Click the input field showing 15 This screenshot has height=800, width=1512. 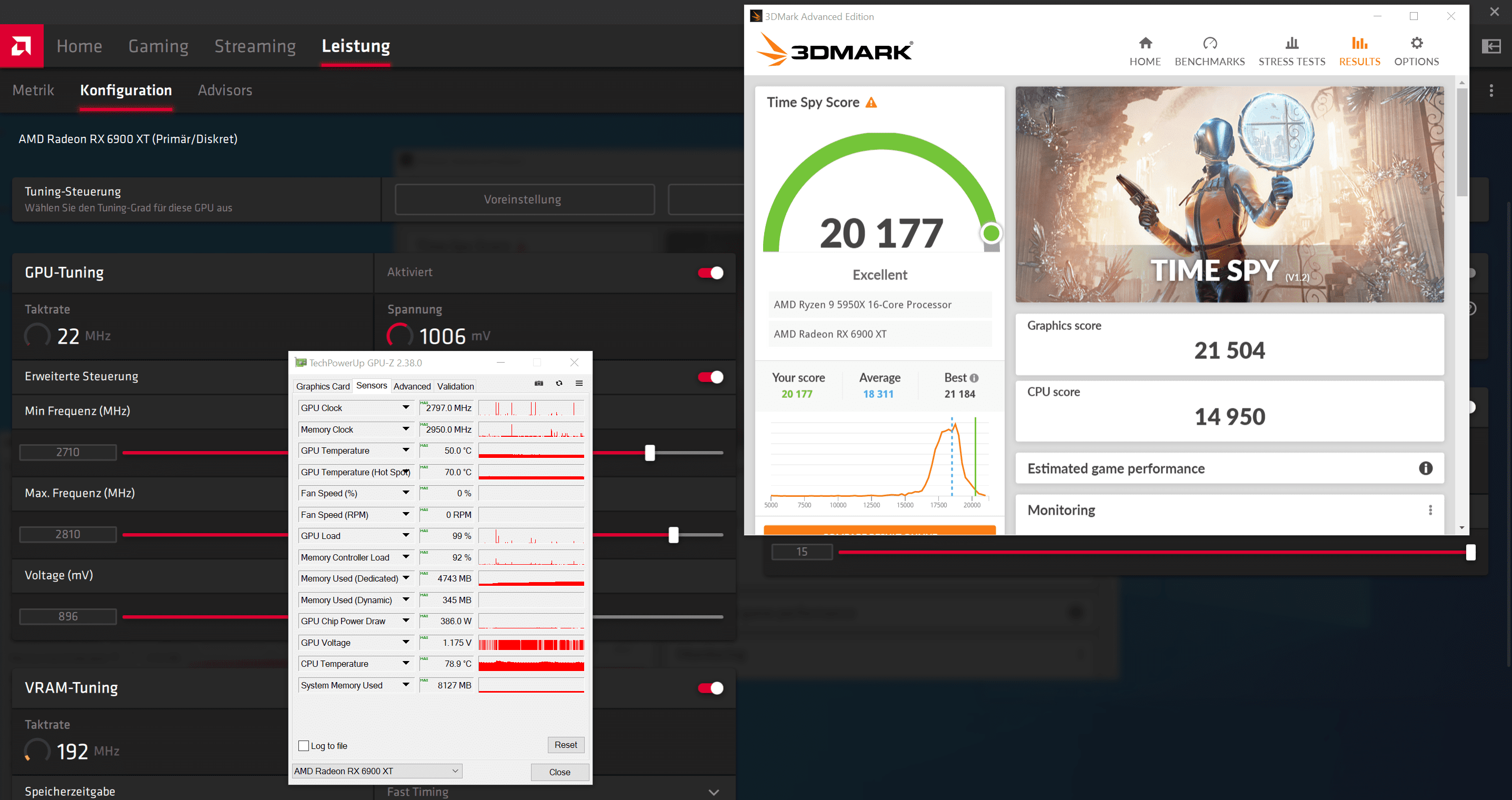(802, 552)
